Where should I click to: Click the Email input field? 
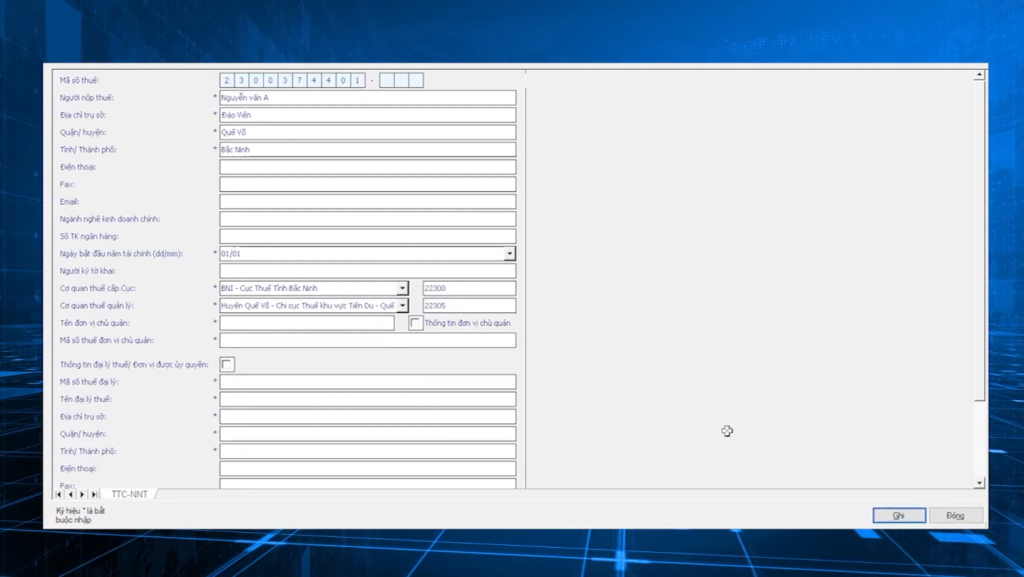pos(368,202)
